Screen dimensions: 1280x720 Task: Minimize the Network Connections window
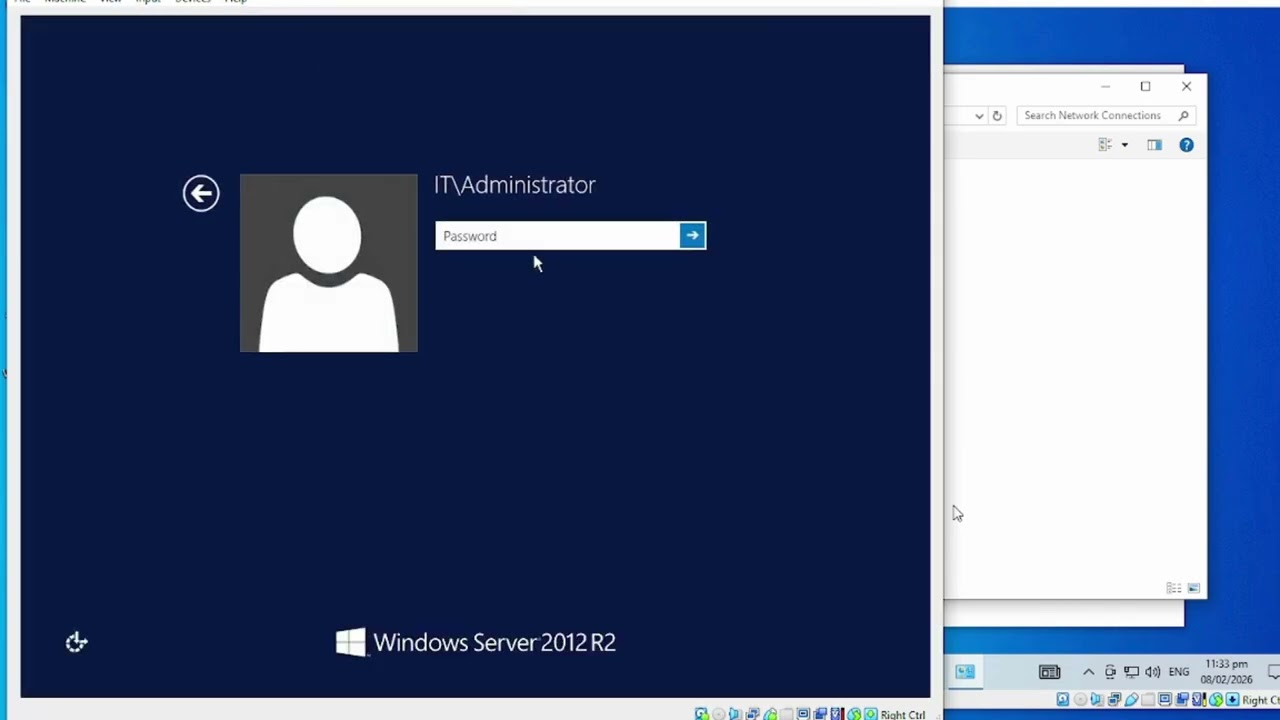(1105, 86)
